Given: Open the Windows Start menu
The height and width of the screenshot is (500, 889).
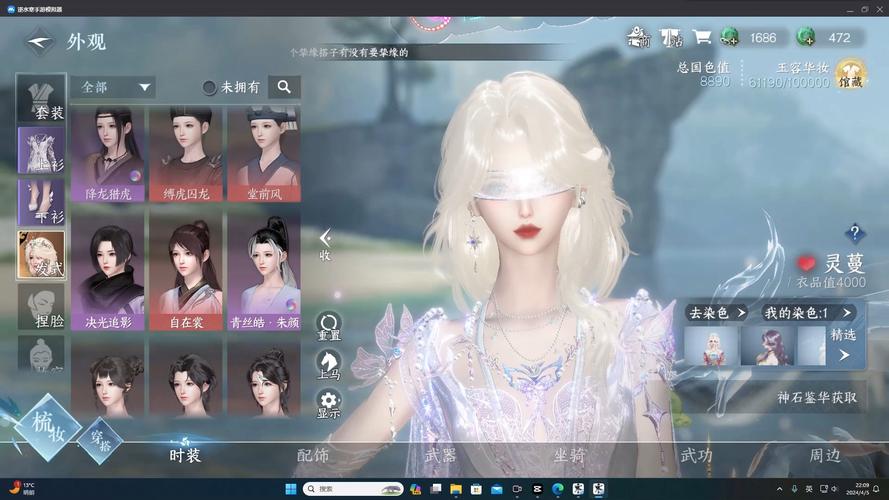Looking at the screenshot, I should click(290, 489).
